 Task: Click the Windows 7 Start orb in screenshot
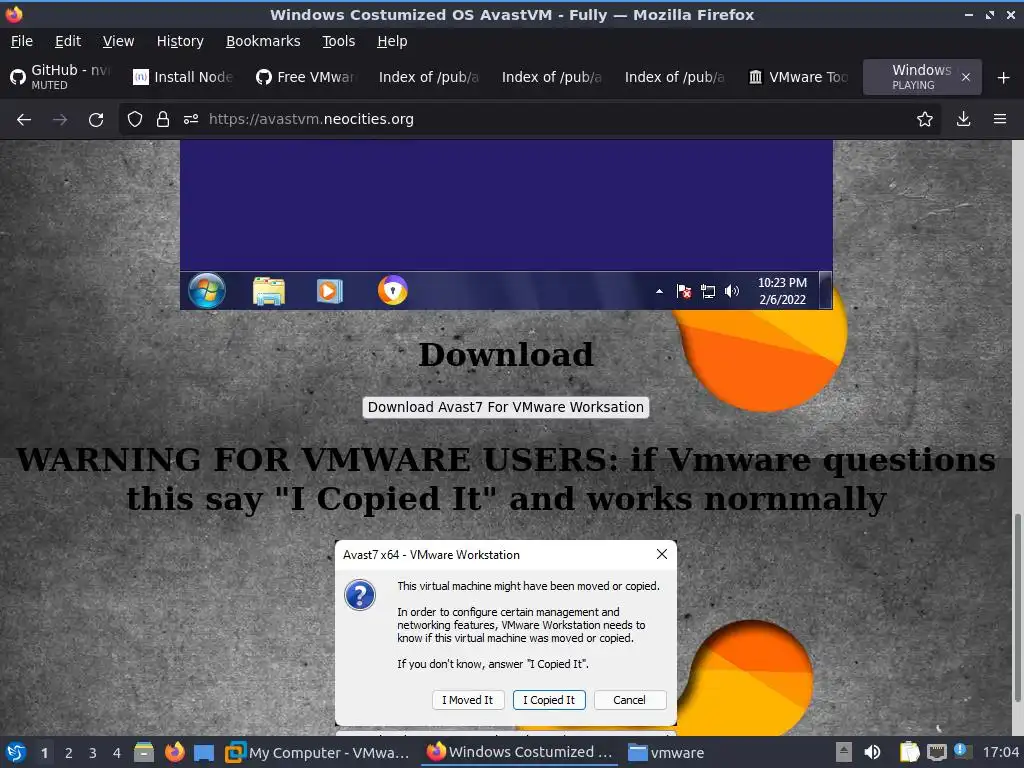(207, 291)
